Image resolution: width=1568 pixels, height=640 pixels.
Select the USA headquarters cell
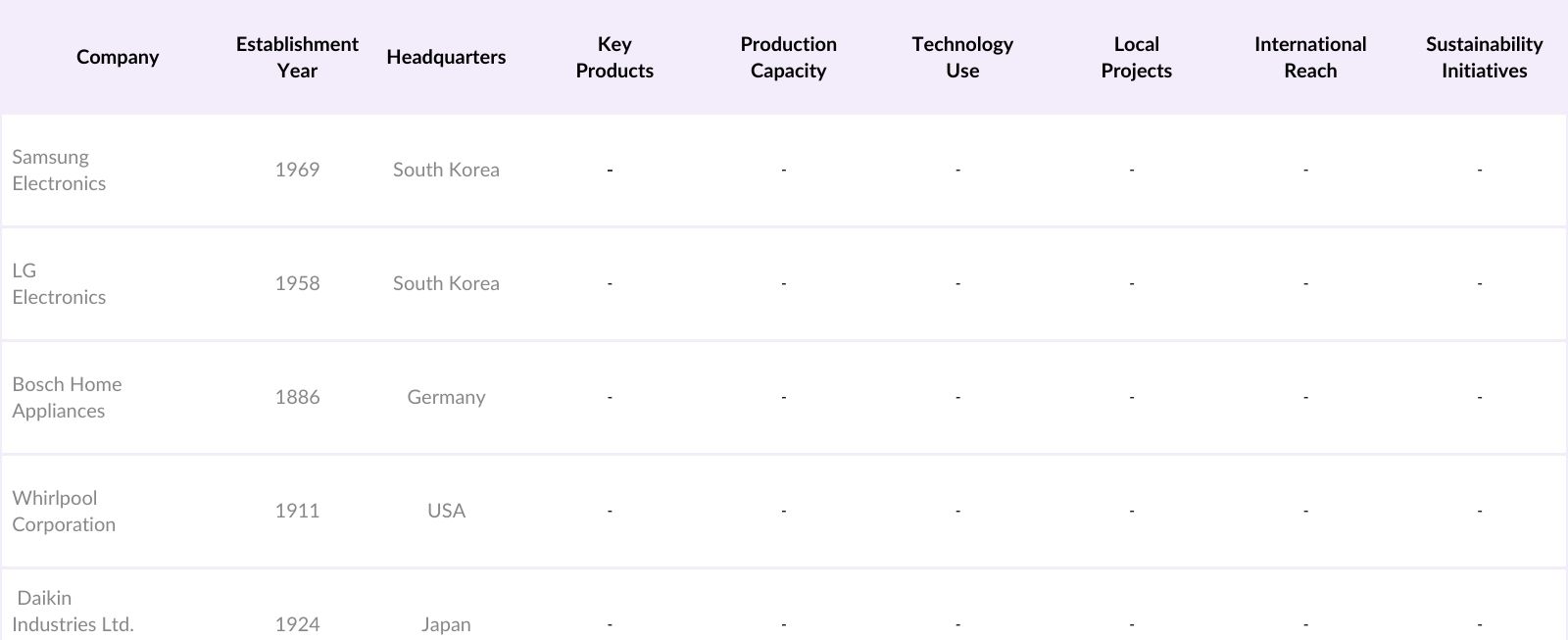tap(446, 511)
